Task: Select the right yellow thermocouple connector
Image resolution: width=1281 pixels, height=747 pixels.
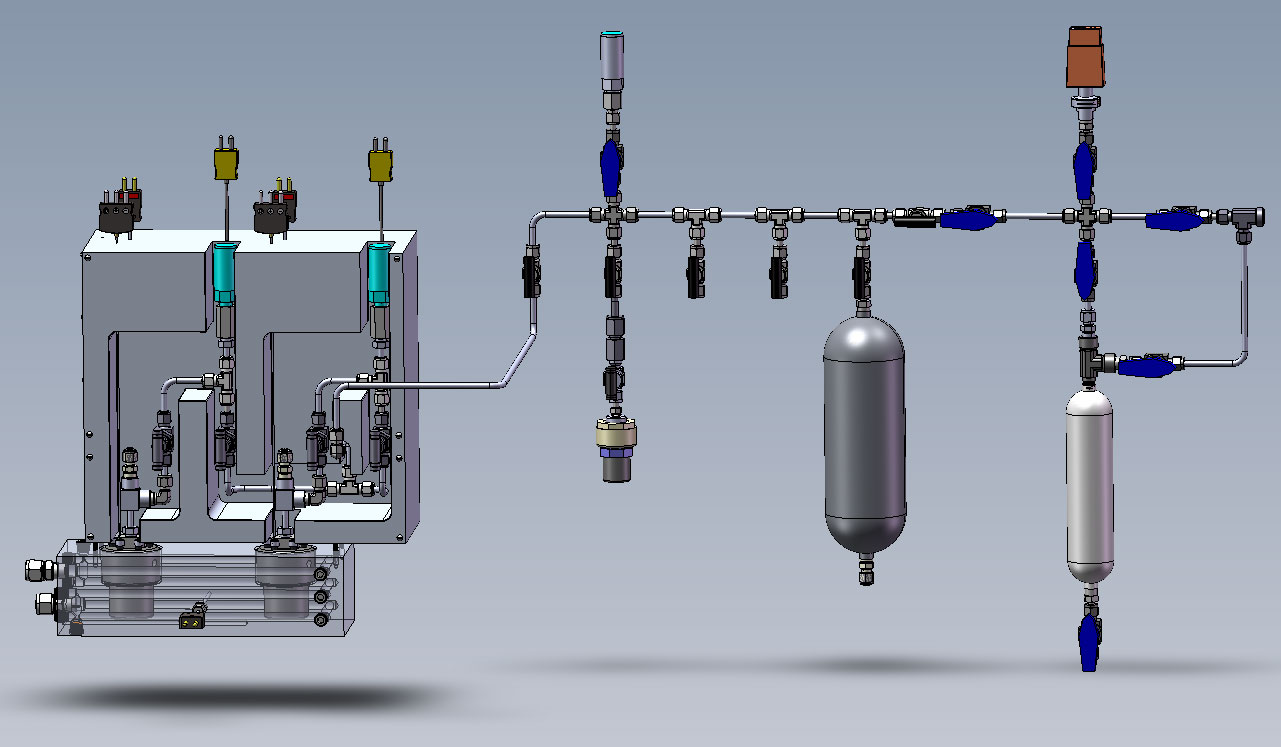Action: click(x=379, y=165)
